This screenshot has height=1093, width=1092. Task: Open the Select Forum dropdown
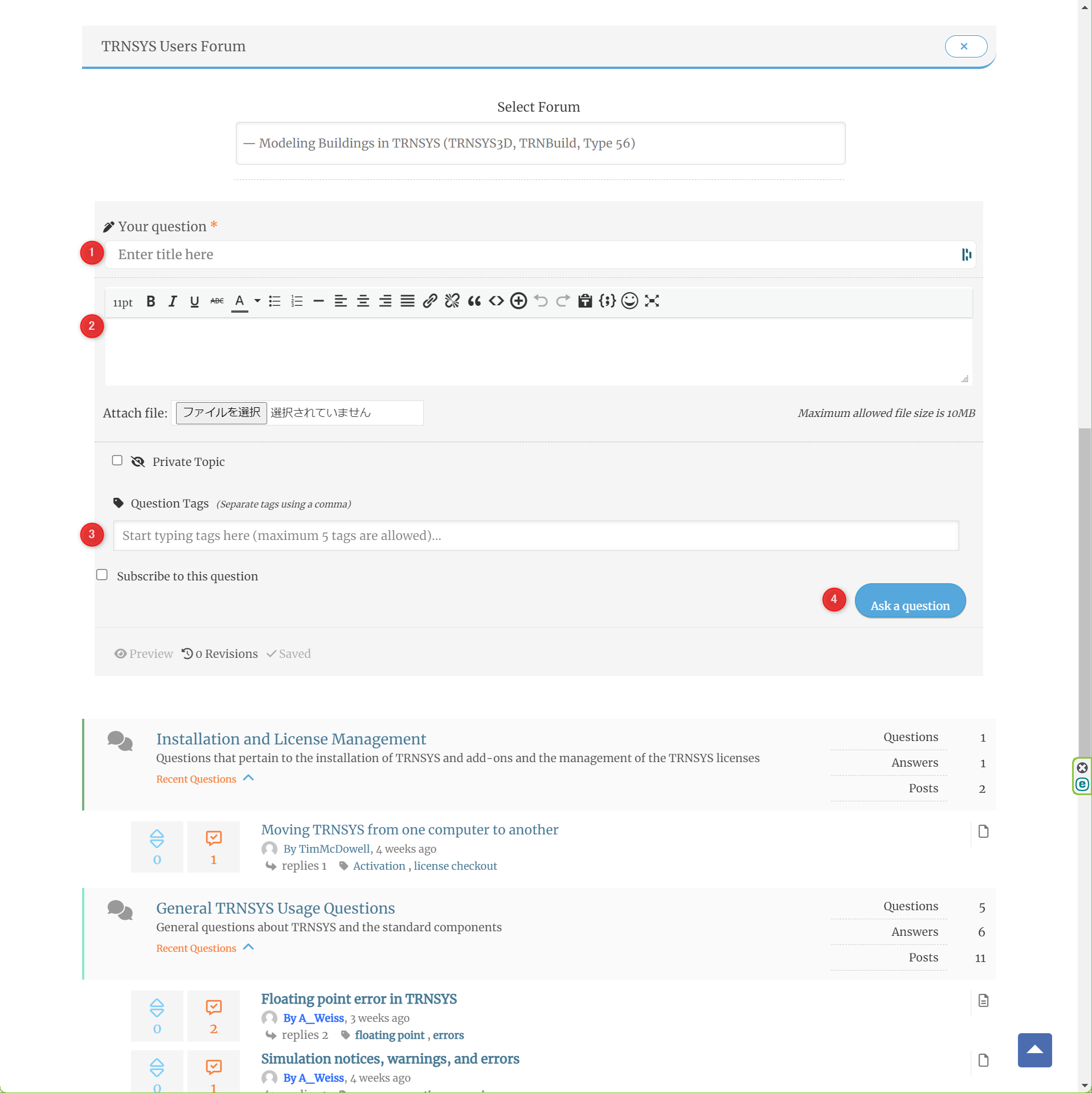coord(540,144)
